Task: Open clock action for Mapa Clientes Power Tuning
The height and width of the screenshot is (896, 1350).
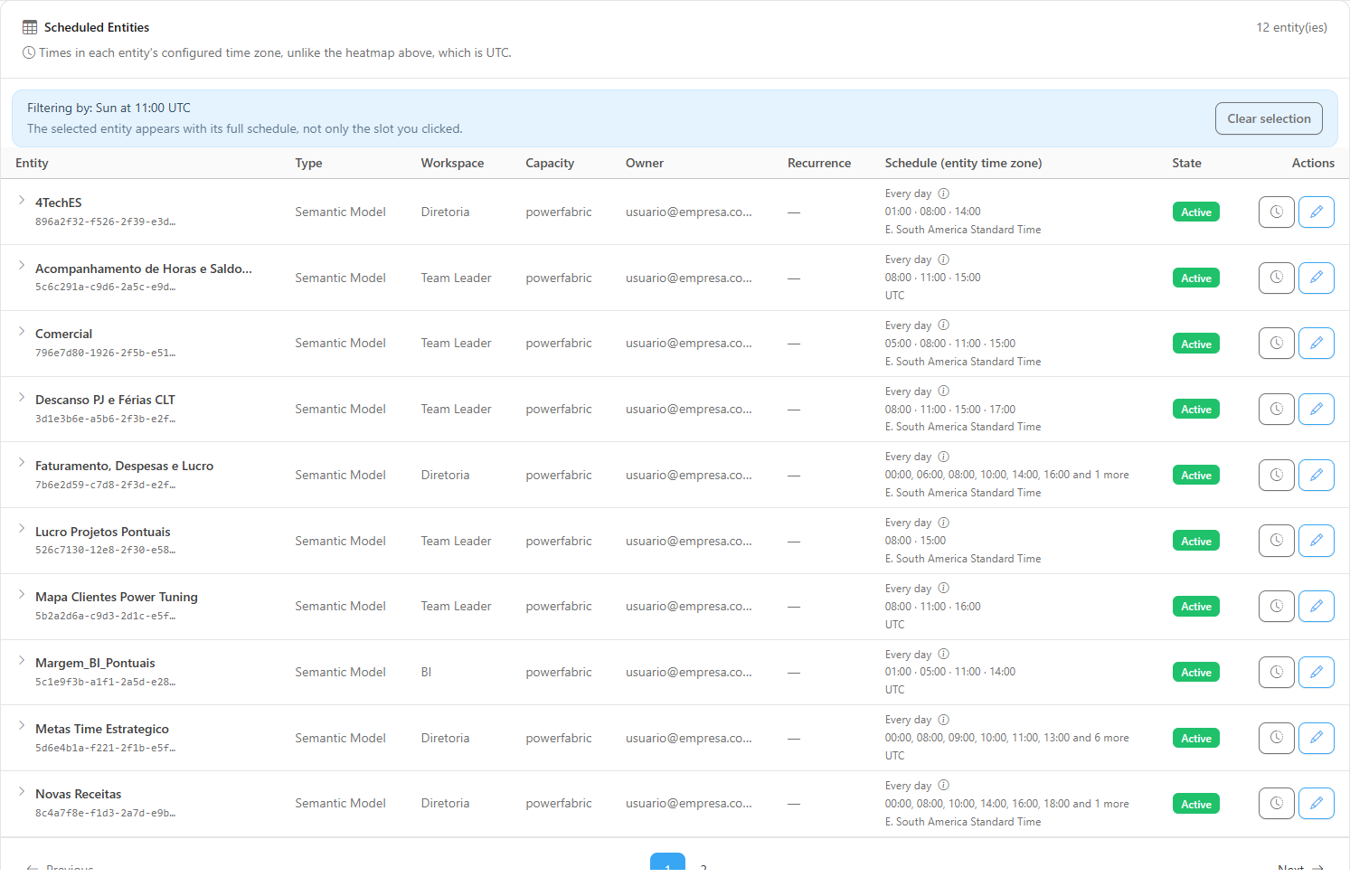Action: pyautogui.click(x=1276, y=606)
